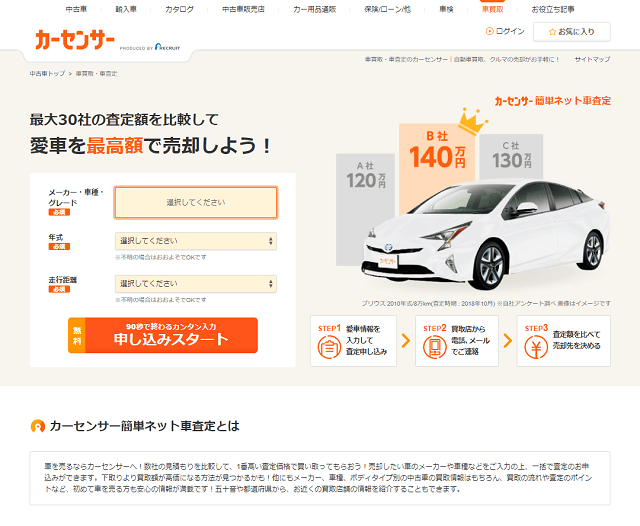Viewport: 640px width, 526px height.
Task: Open the お役立ち記事 navigation item
Action: coord(553,9)
